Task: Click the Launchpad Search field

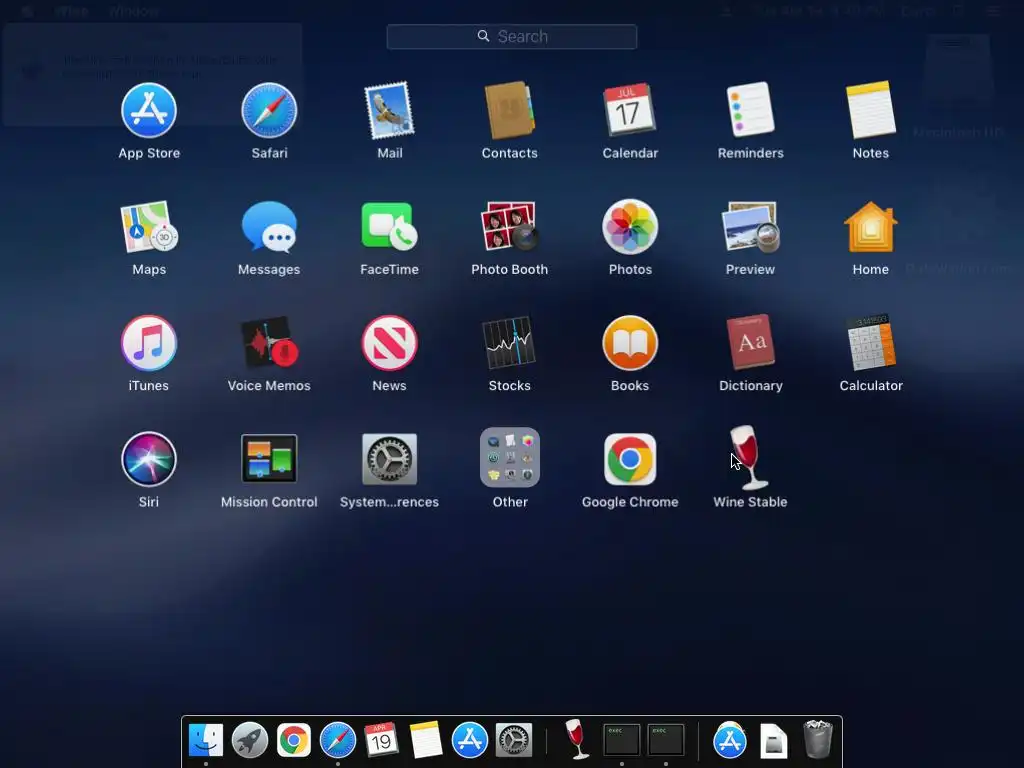Action: click(511, 37)
